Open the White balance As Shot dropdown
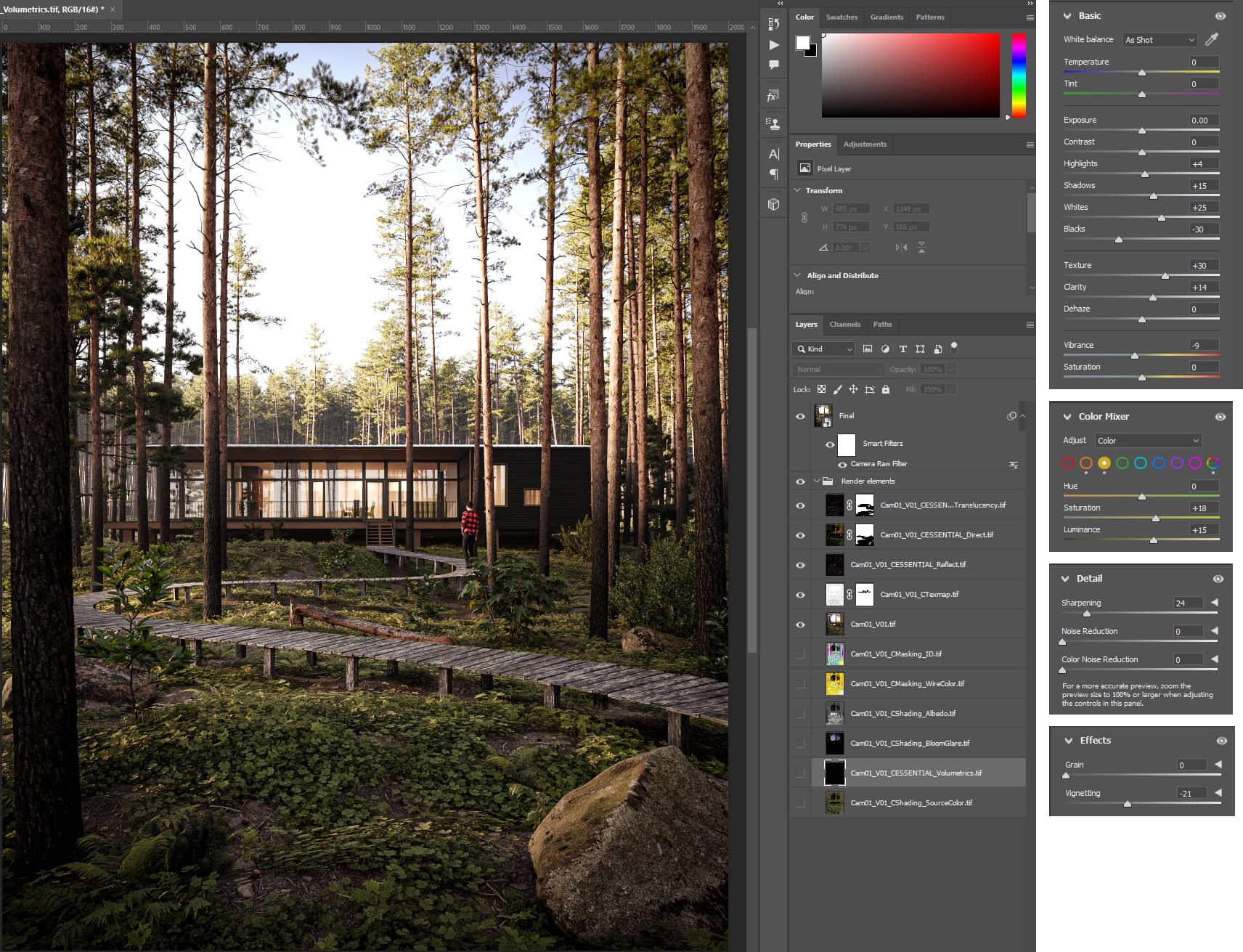1243x952 pixels. point(1160,40)
